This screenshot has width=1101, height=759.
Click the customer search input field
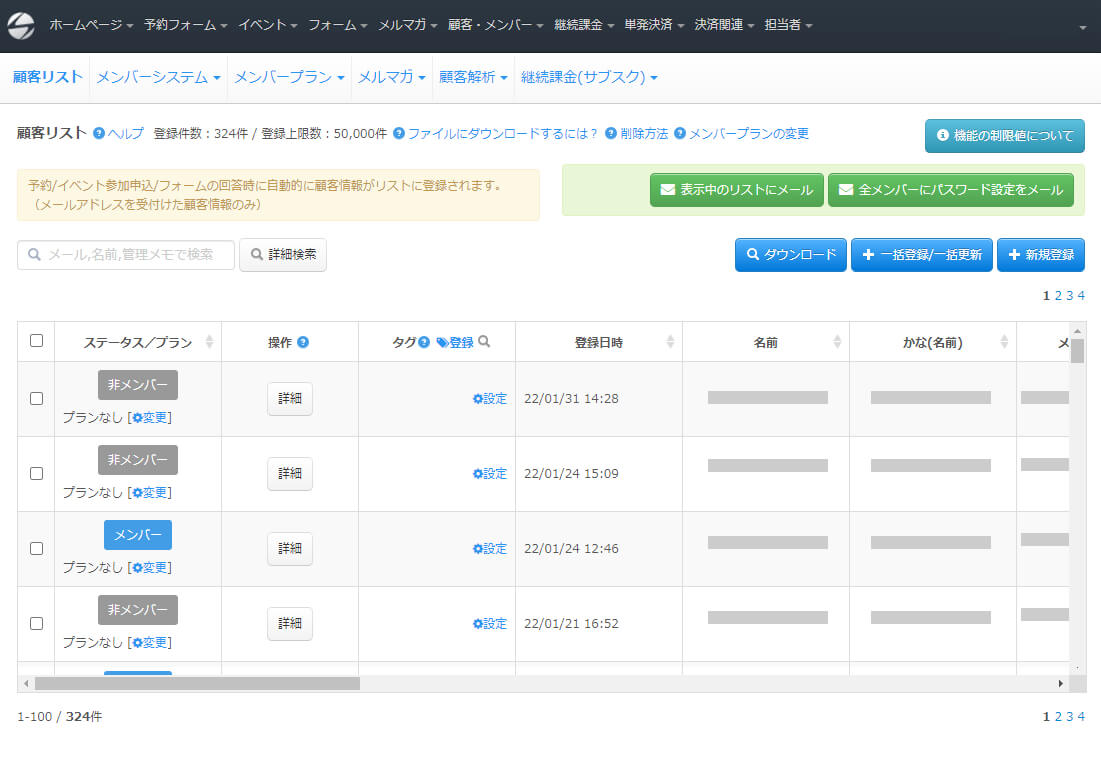pyautogui.click(x=126, y=255)
